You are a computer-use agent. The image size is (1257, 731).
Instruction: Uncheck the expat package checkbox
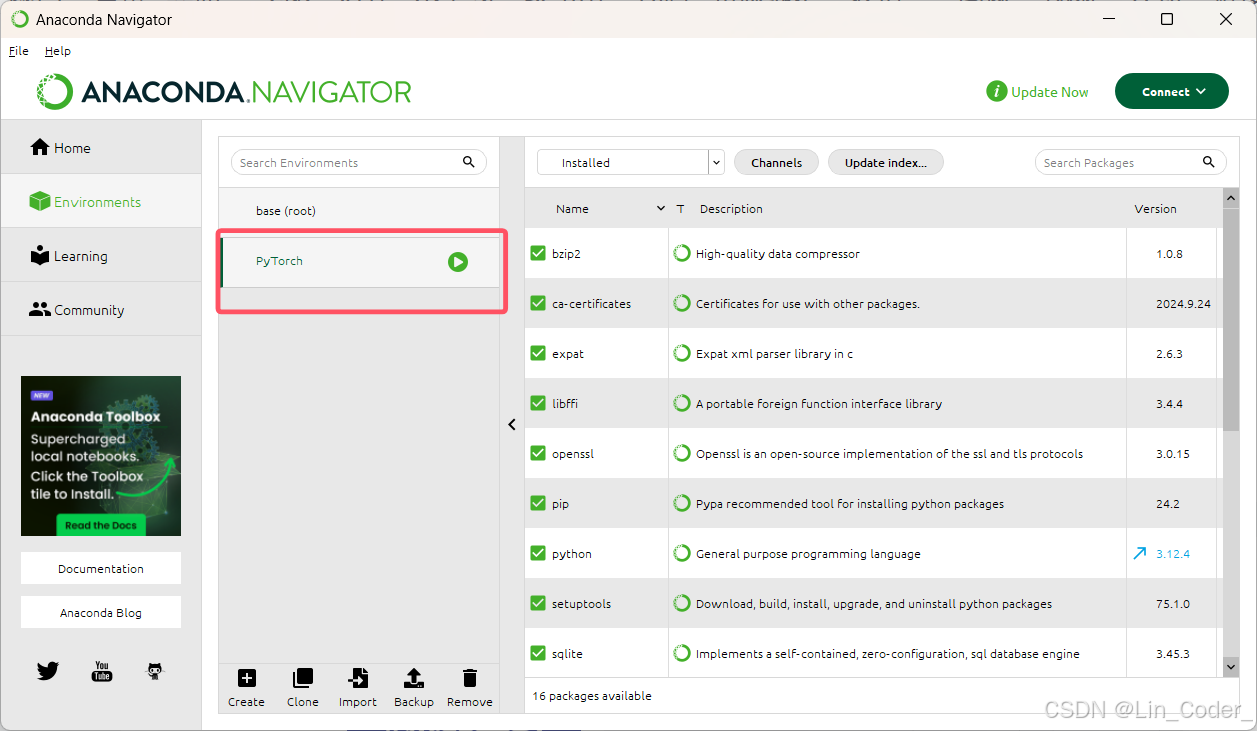538,353
